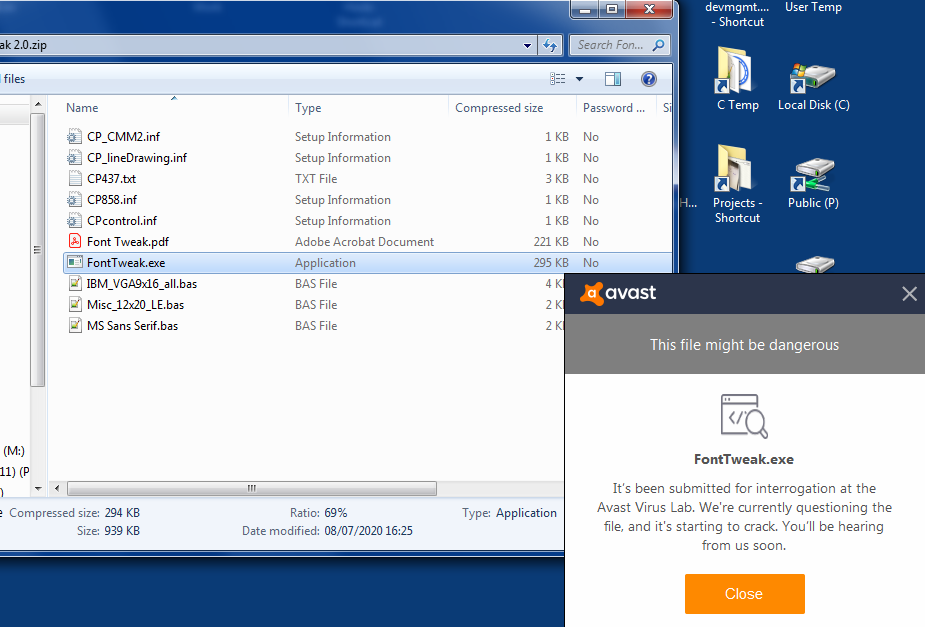Select the FontTweak.exe file name
The width and height of the screenshot is (925, 627).
pos(126,262)
